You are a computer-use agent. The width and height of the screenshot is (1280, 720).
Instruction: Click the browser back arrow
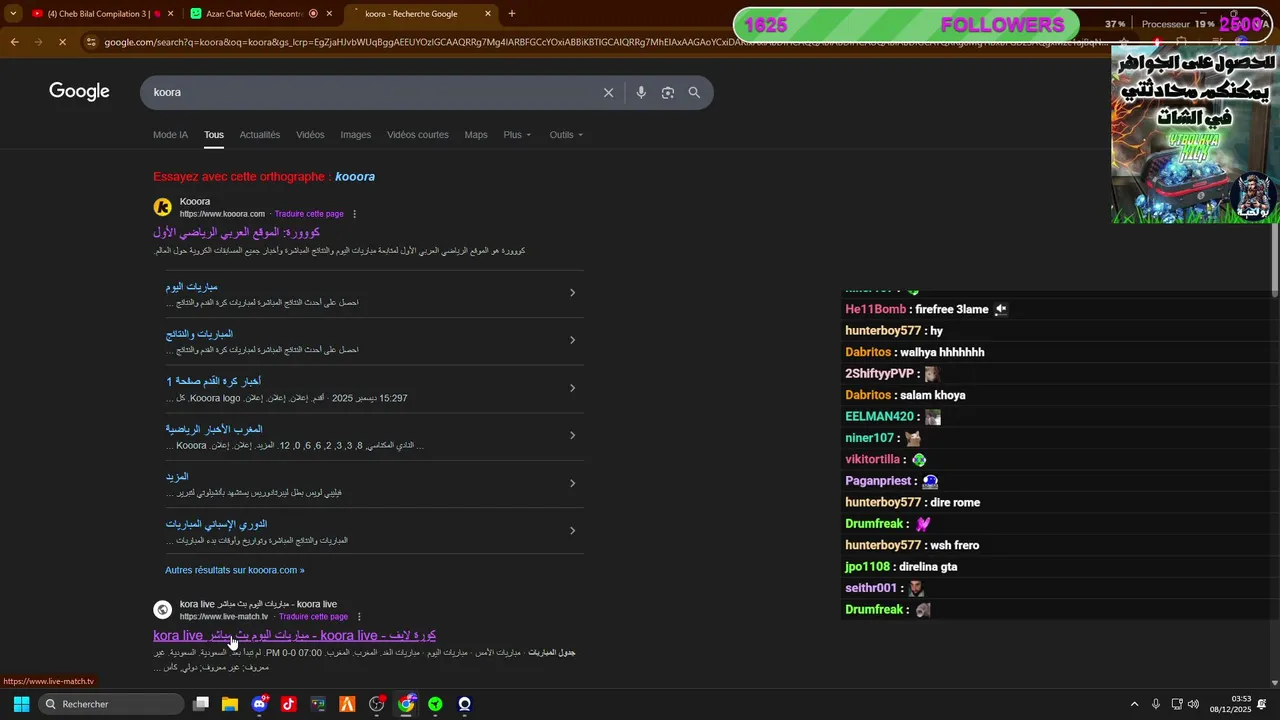[14, 42]
